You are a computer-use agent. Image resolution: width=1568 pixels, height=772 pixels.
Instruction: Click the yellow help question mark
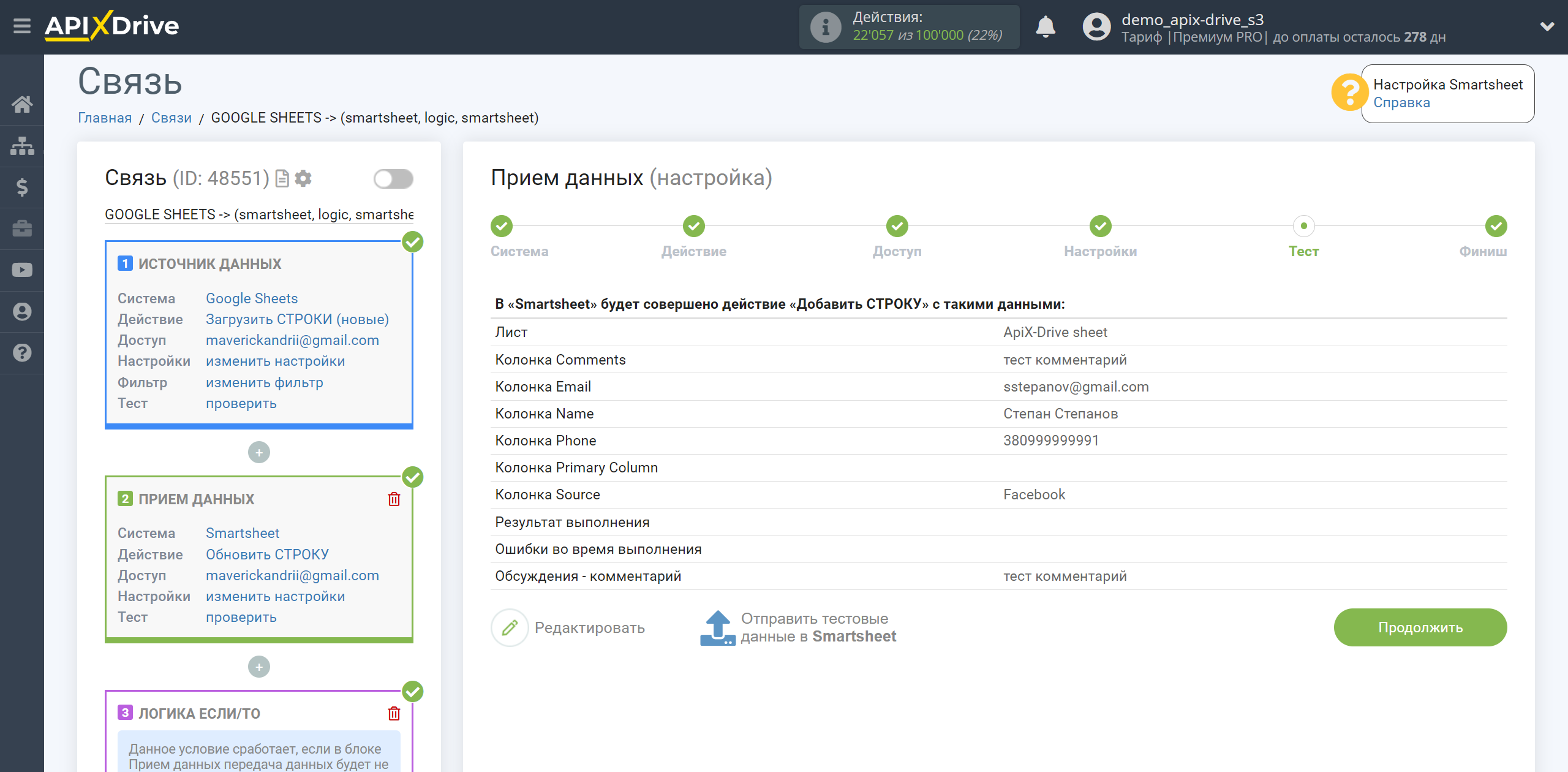[1349, 93]
